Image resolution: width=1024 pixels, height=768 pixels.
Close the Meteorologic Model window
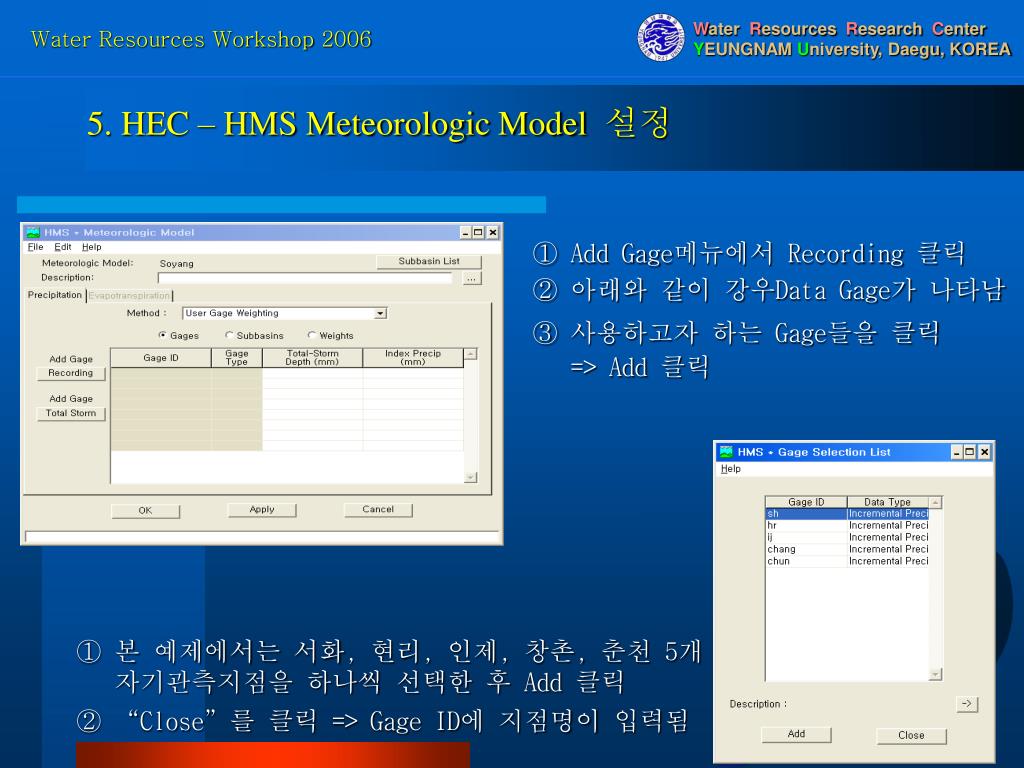coord(493,232)
